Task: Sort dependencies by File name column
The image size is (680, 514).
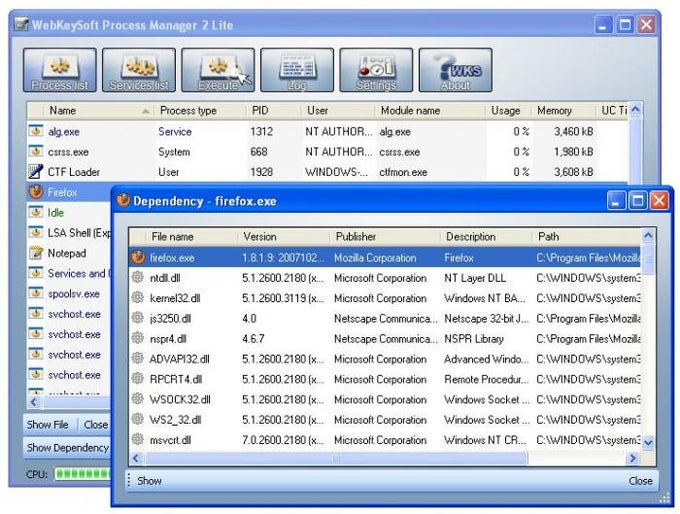Action: click(191, 237)
